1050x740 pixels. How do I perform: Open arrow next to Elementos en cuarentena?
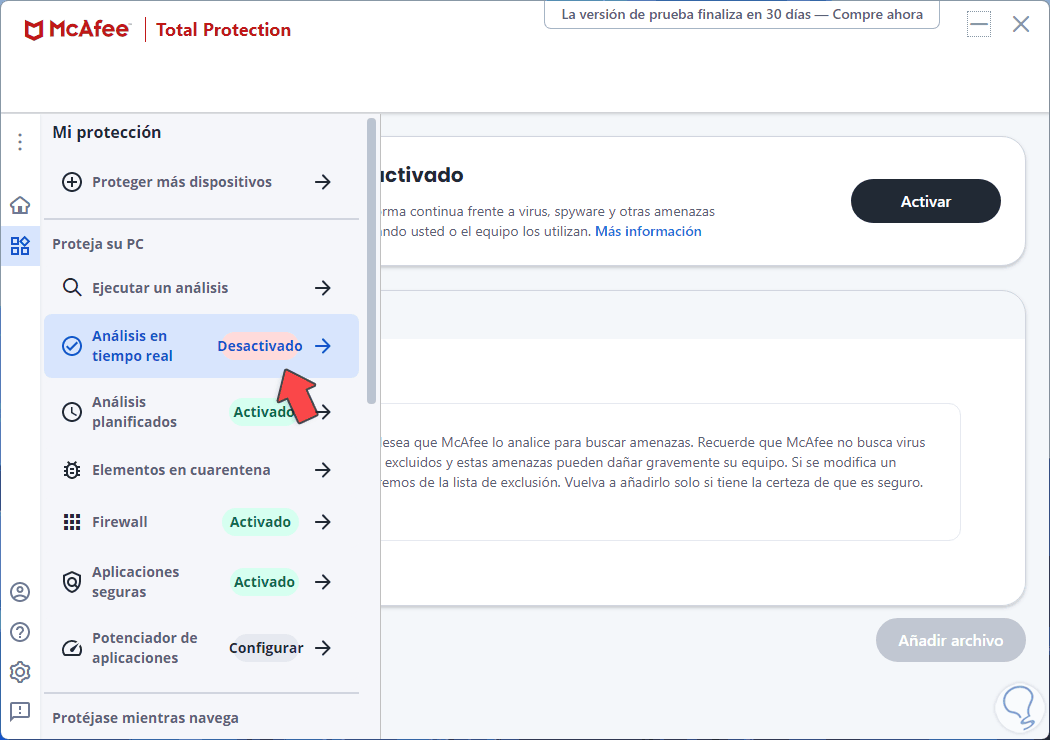323,470
